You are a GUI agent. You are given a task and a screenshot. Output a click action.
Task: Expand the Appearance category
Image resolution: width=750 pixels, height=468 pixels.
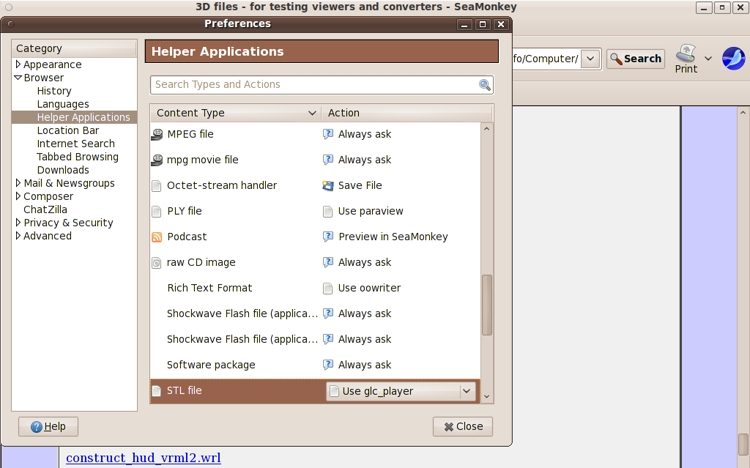18,65
